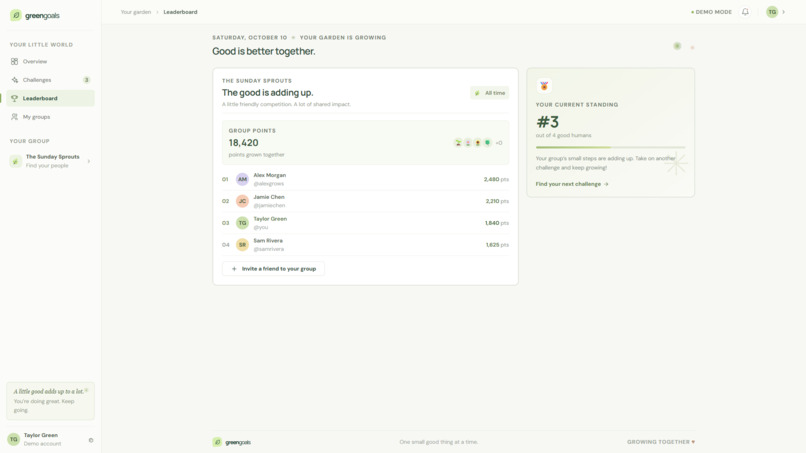Click the medal icon on standing card
Image resolution: width=806 pixels, height=453 pixels.
click(x=544, y=86)
